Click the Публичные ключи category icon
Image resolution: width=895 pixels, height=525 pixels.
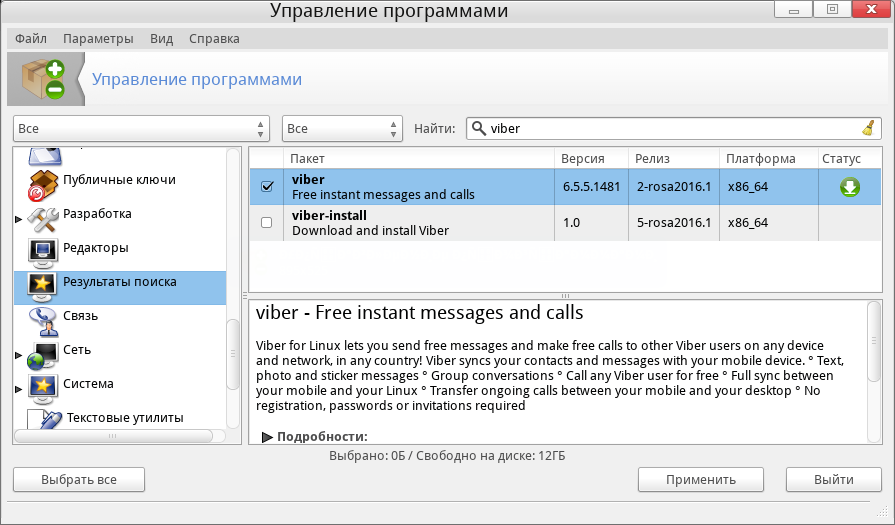click(43, 185)
